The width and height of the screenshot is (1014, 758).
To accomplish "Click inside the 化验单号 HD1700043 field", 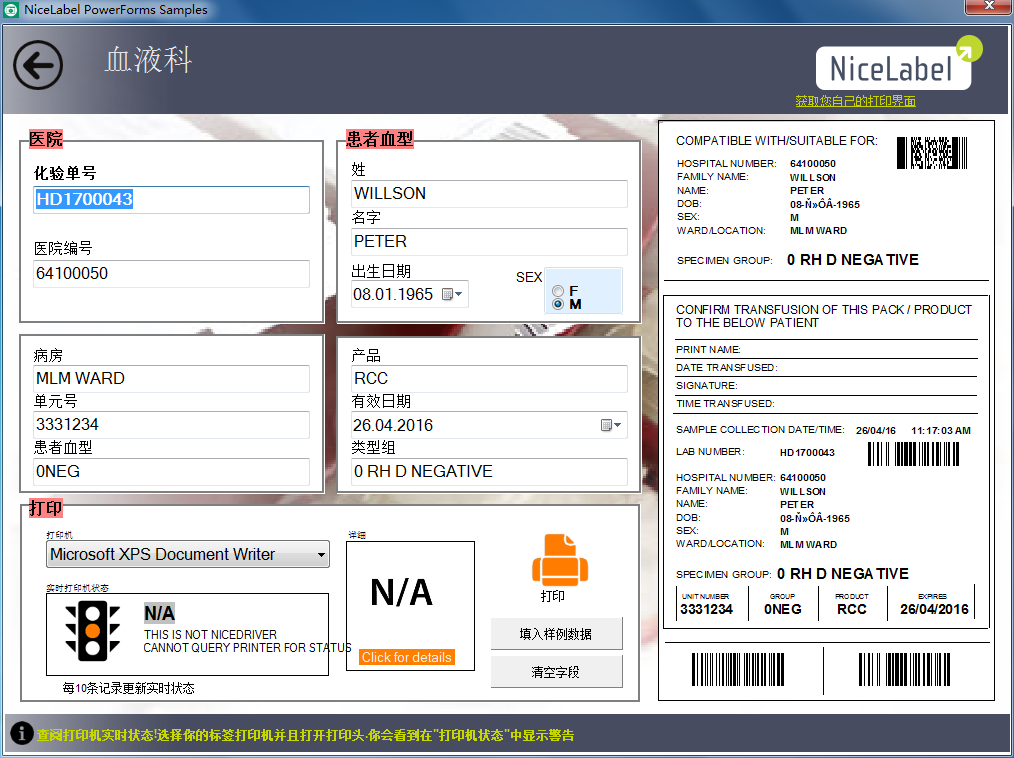I will 170,200.
